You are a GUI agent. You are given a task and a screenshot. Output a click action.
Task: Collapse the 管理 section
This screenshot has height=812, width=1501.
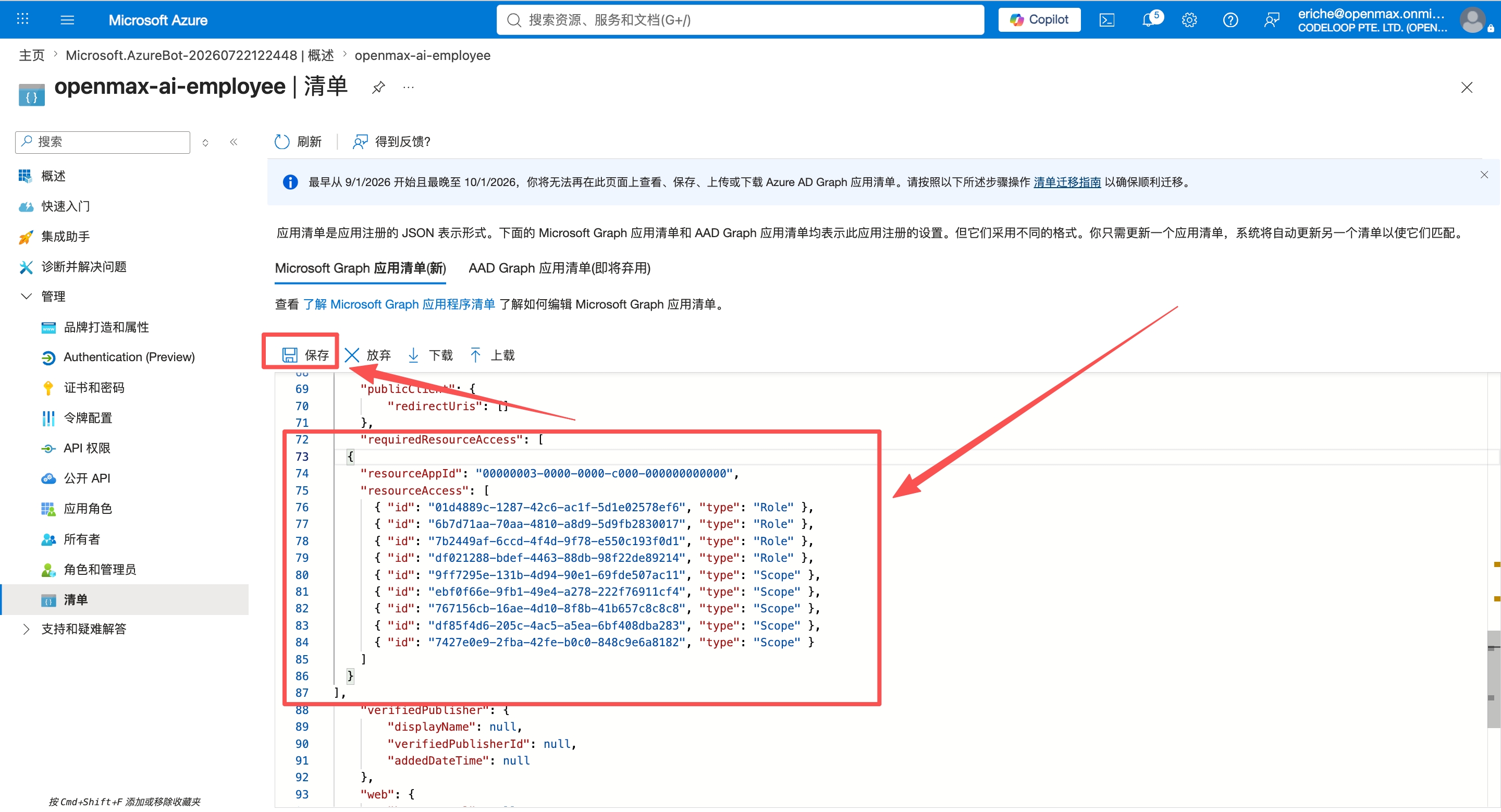pyautogui.click(x=26, y=297)
